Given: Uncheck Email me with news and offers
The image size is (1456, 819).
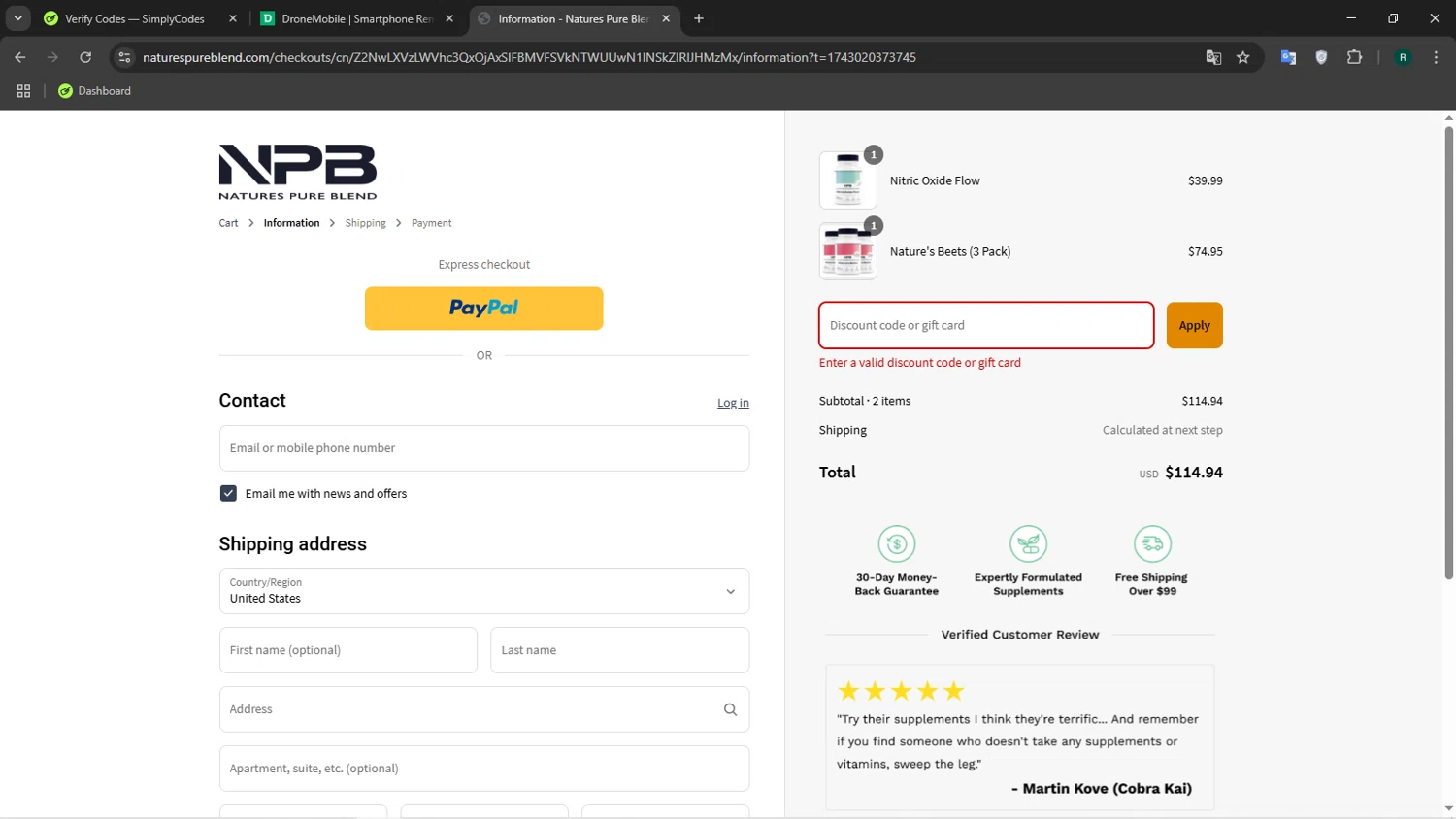Looking at the screenshot, I should pos(228,493).
